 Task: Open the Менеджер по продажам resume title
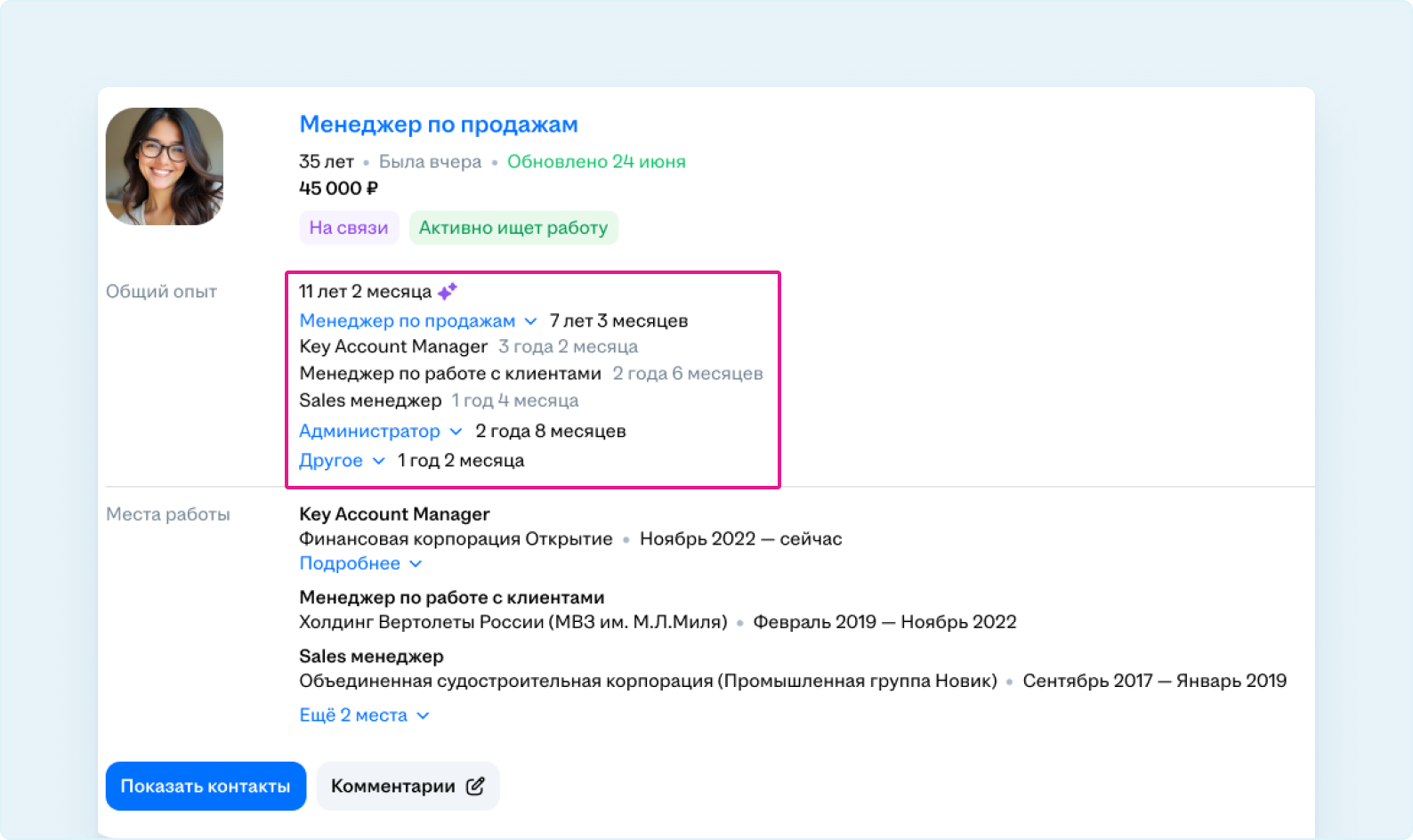[438, 125]
